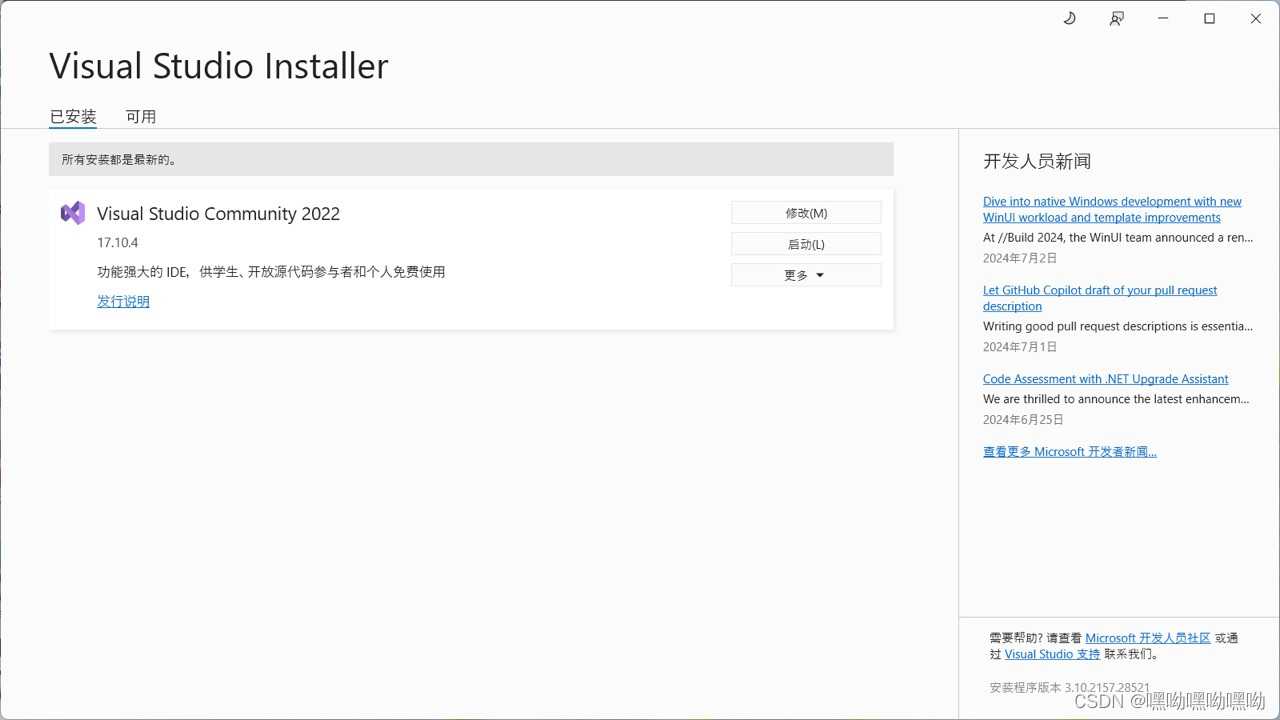Select the Visual Studio Community 2022 title text

(x=218, y=213)
